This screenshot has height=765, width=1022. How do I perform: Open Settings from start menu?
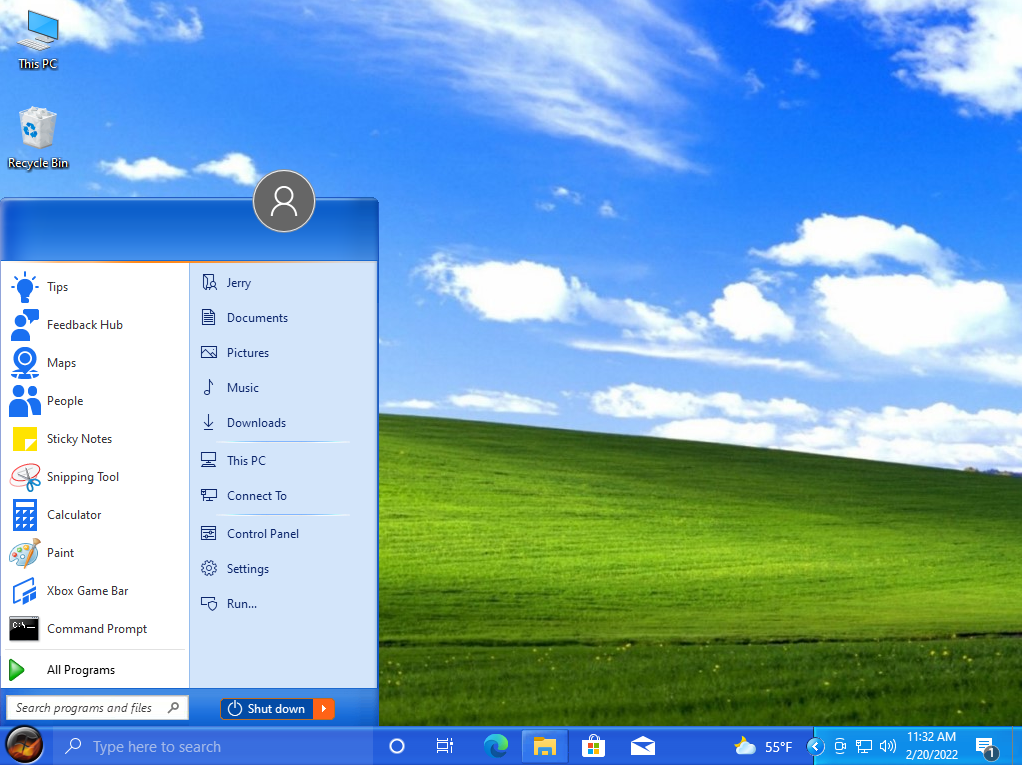(283, 569)
